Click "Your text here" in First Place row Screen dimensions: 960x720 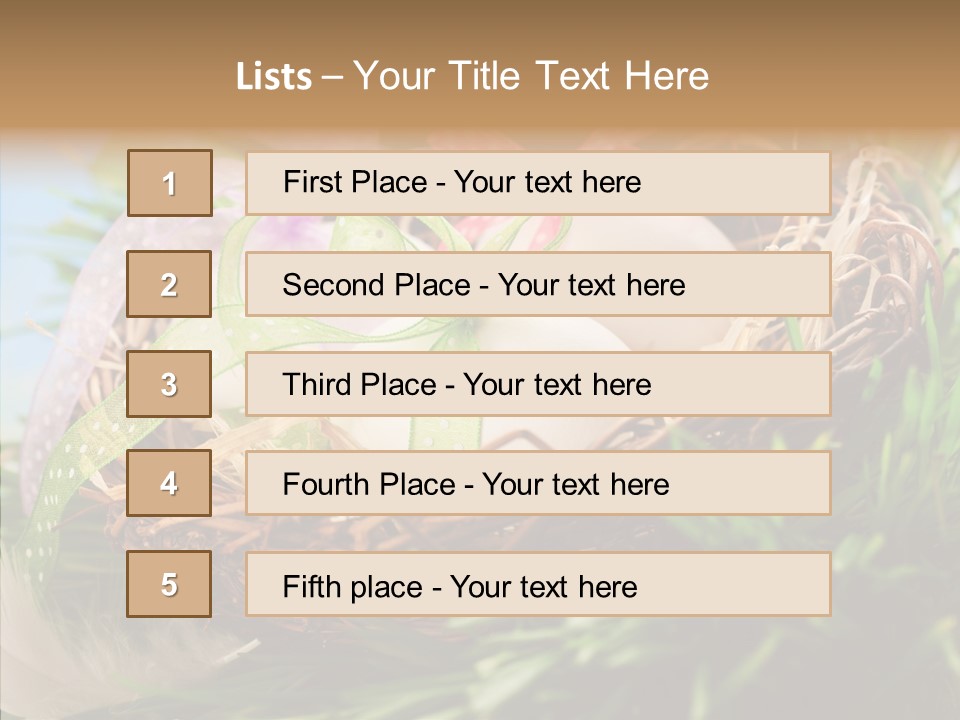547,182
